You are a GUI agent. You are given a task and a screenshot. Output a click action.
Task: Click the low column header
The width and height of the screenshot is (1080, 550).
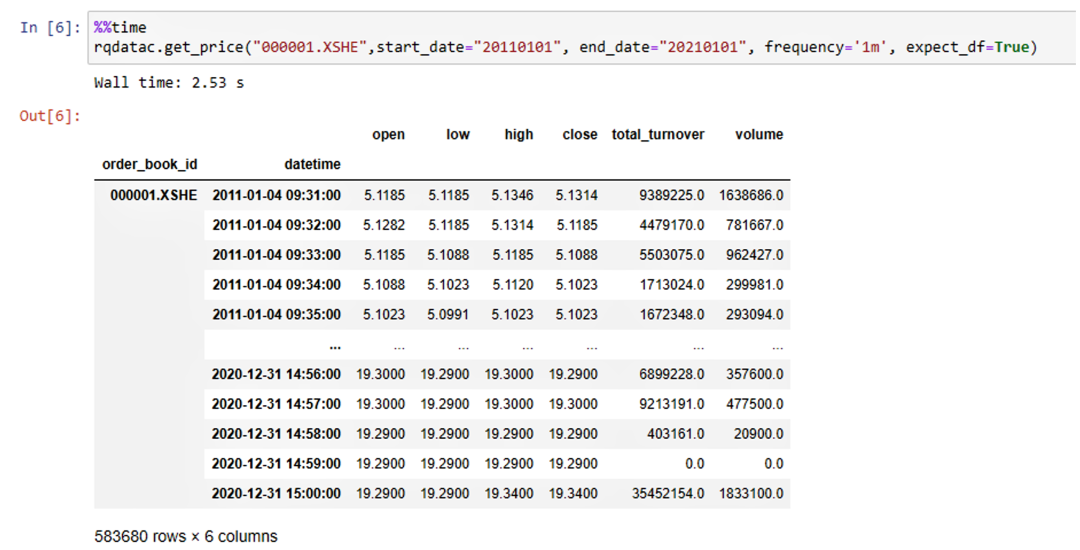tap(458, 135)
